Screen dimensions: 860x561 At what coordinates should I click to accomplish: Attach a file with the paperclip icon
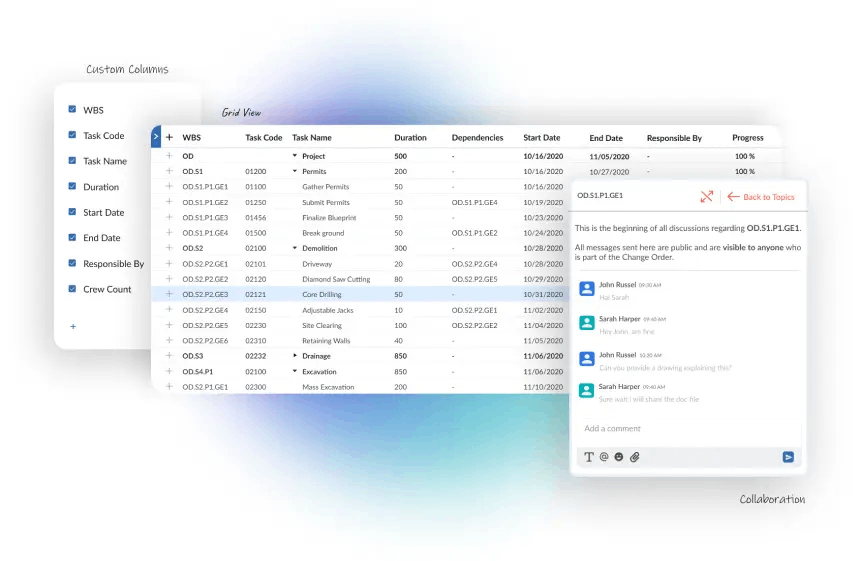635,457
